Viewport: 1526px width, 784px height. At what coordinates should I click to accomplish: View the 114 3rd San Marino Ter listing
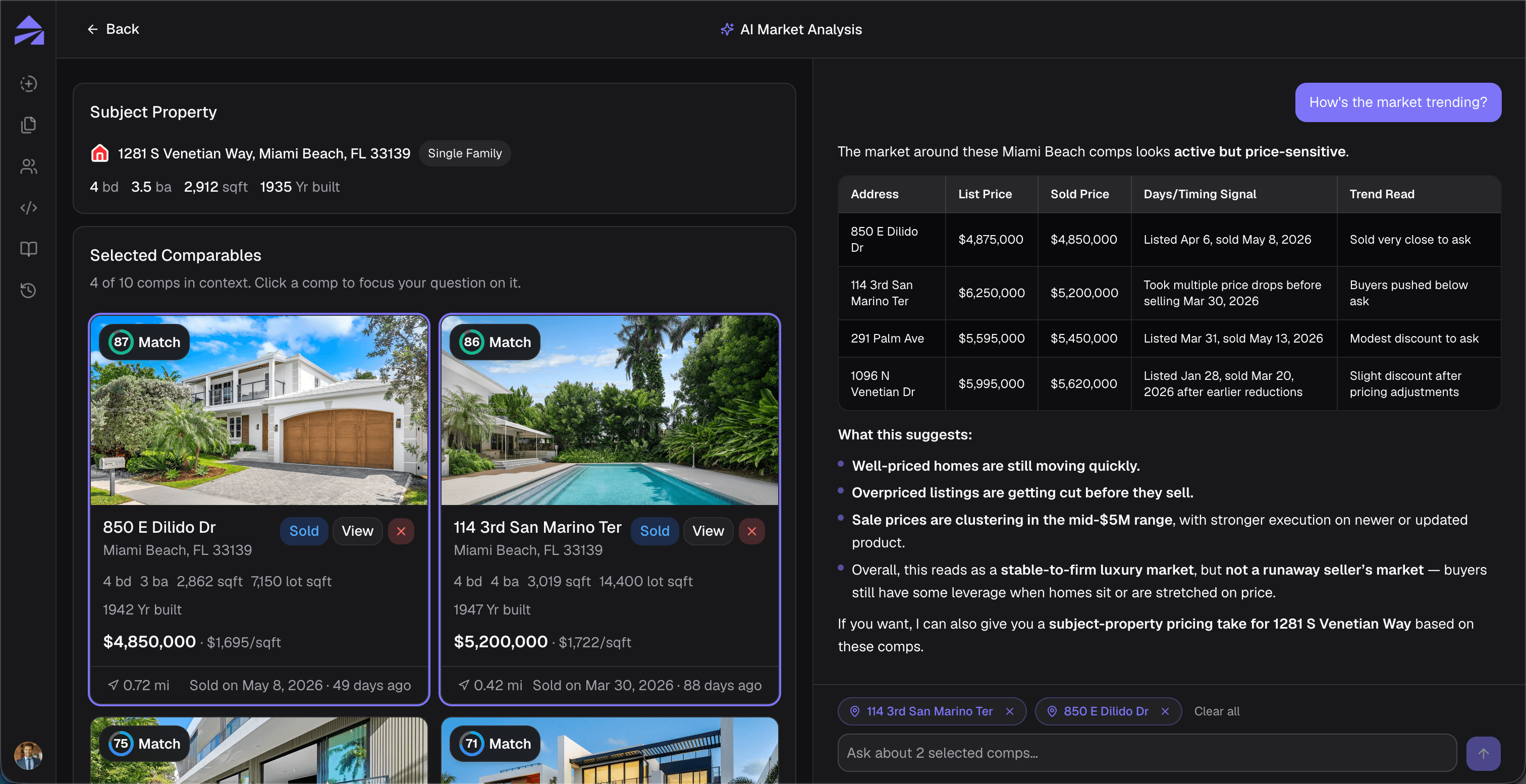pyautogui.click(x=708, y=531)
